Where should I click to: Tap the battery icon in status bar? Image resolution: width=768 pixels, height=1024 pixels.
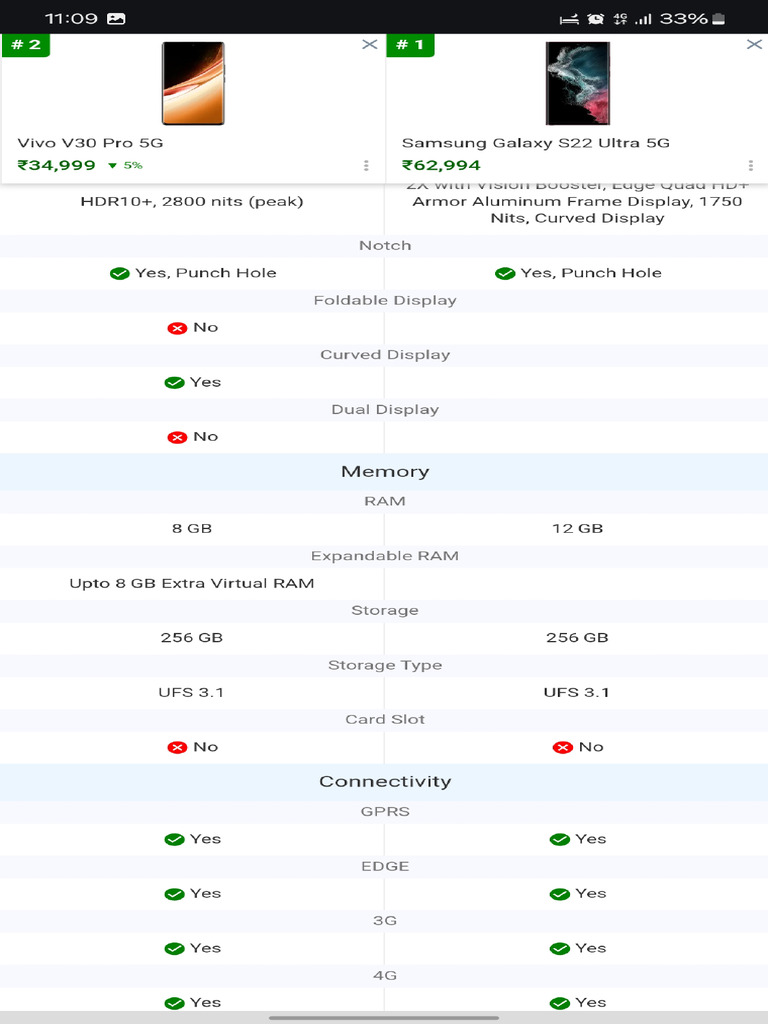click(x=719, y=19)
